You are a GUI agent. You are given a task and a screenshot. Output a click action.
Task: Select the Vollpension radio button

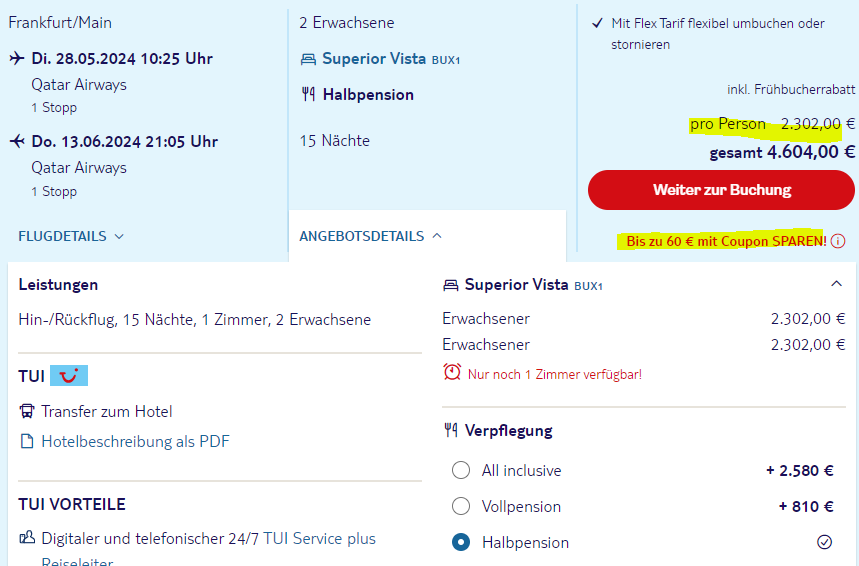pyautogui.click(x=461, y=506)
